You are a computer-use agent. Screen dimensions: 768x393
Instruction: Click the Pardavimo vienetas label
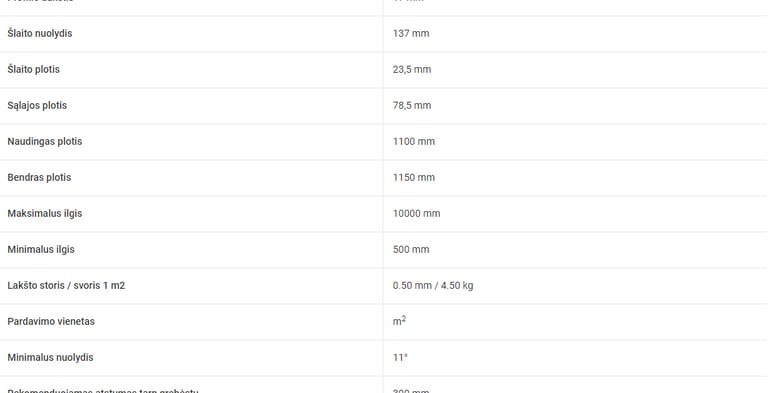tap(51, 321)
